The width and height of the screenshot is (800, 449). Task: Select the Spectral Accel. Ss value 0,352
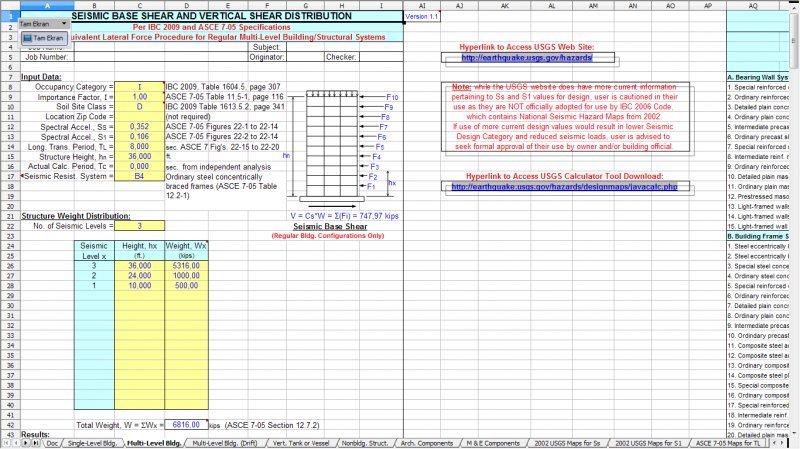click(139, 127)
